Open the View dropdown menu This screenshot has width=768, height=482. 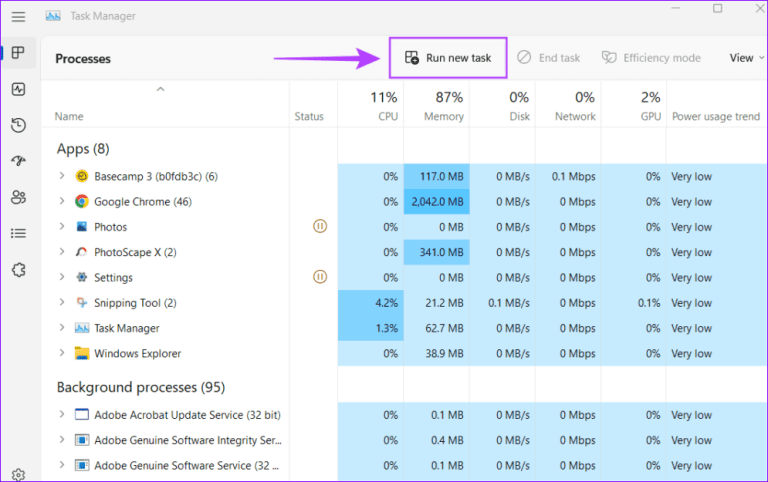[x=746, y=58]
